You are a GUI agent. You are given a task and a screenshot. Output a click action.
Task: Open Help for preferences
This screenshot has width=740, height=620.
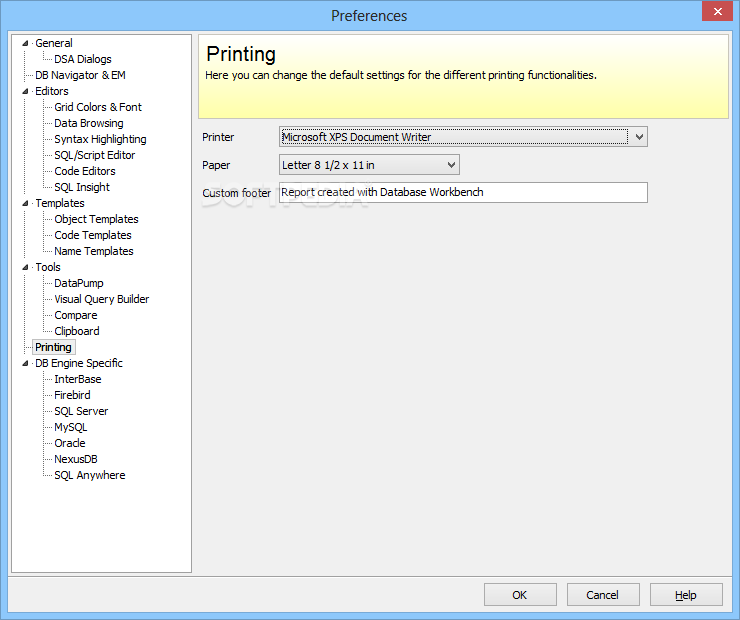[686, 595]
